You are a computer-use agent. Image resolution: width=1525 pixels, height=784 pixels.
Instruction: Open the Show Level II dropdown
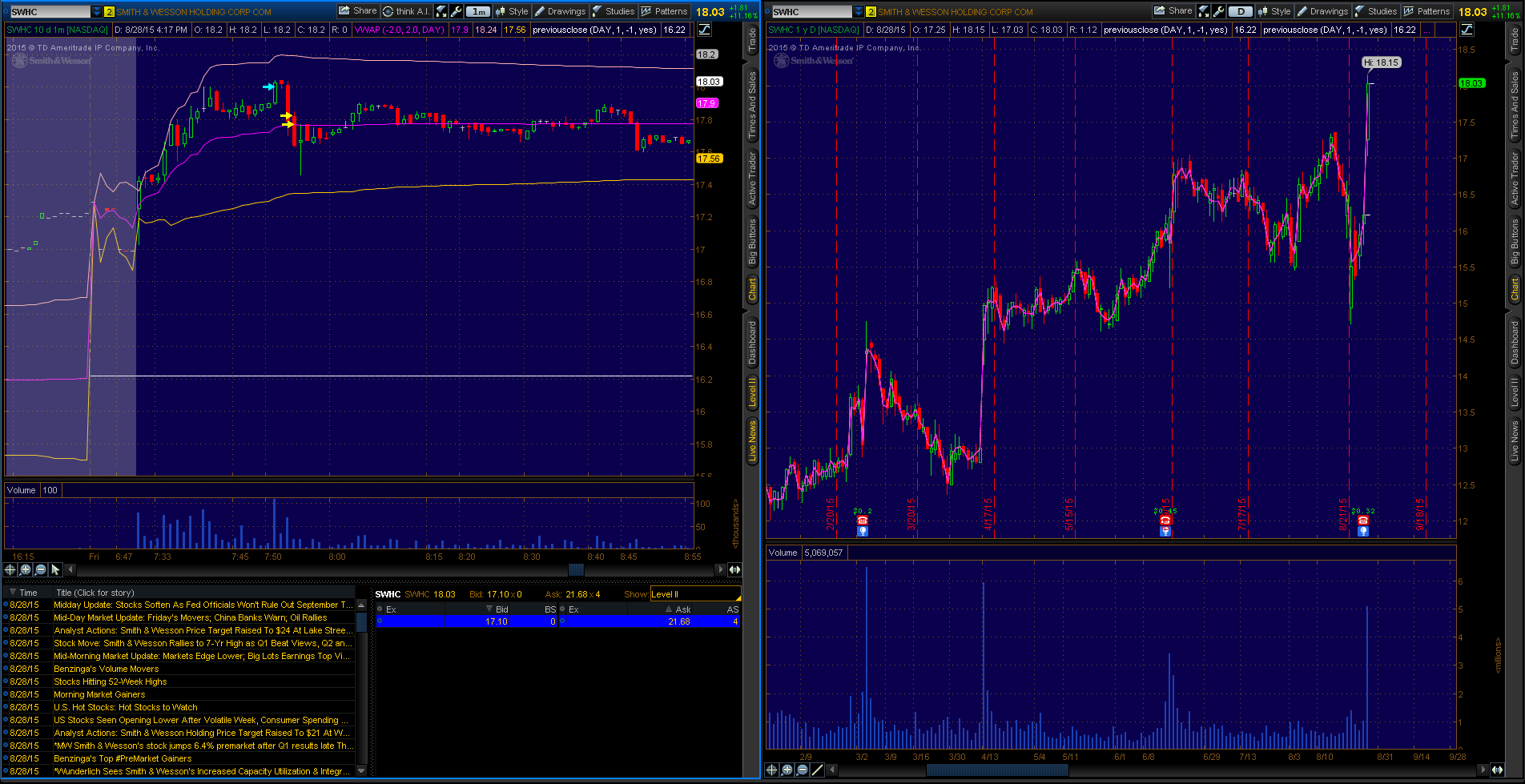(695, 594)
